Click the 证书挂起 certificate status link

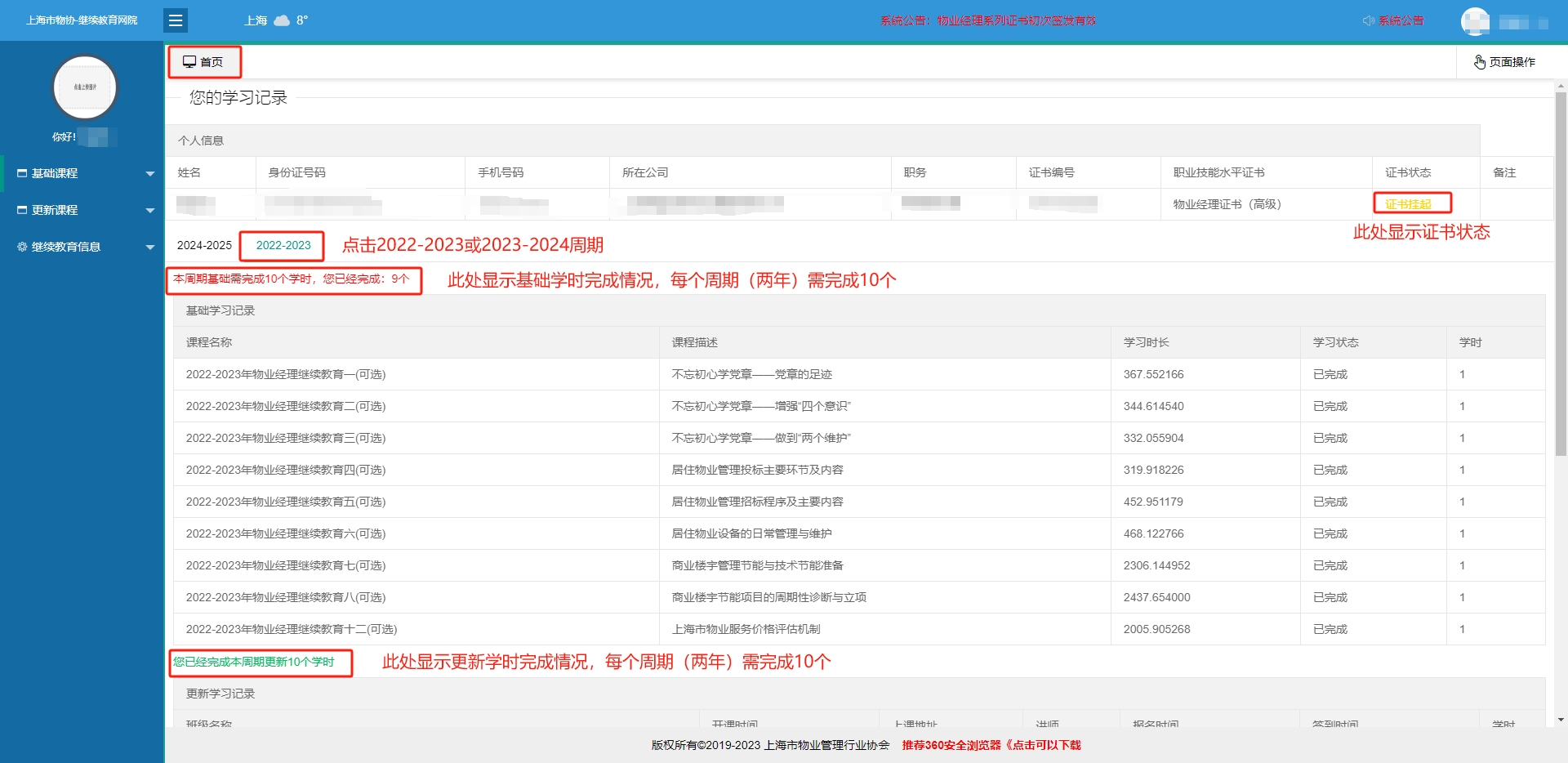[x=1412, y=203]
